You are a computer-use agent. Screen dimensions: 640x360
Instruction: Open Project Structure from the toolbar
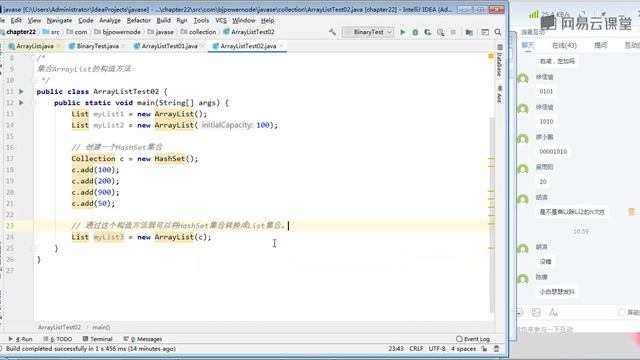click(469, 32)
